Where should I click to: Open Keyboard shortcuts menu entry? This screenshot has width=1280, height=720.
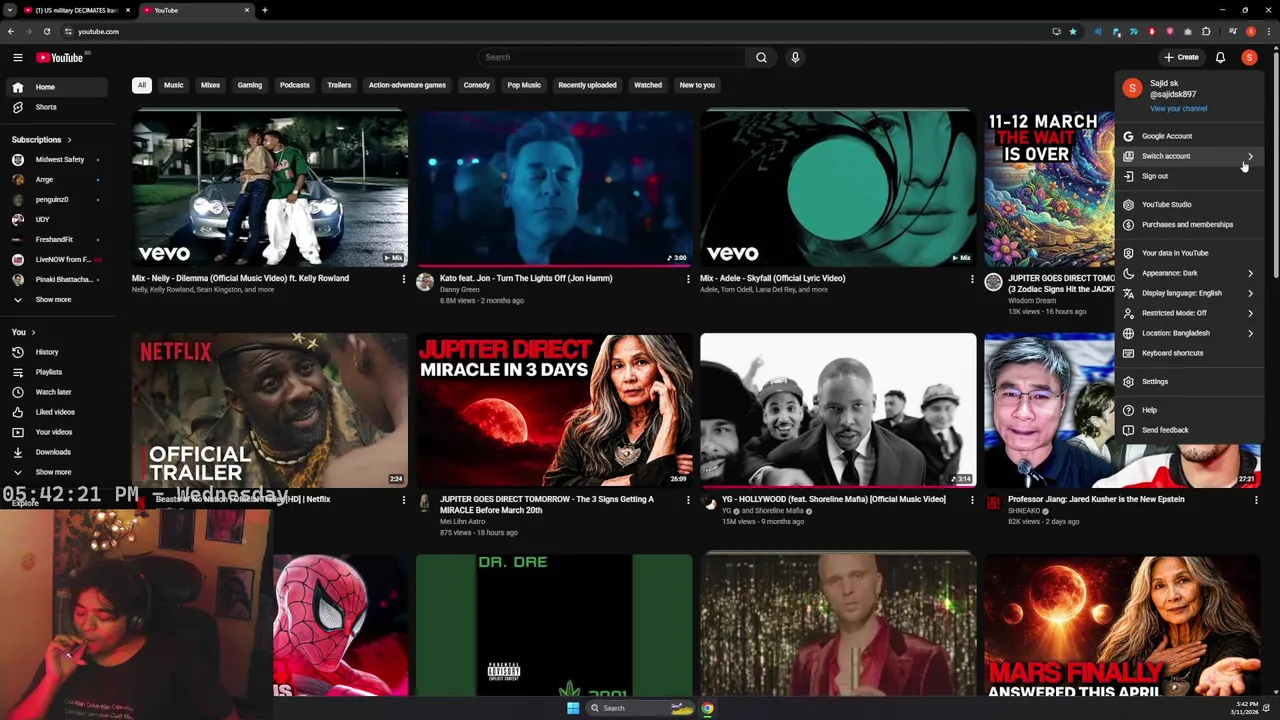[1189, 353]
